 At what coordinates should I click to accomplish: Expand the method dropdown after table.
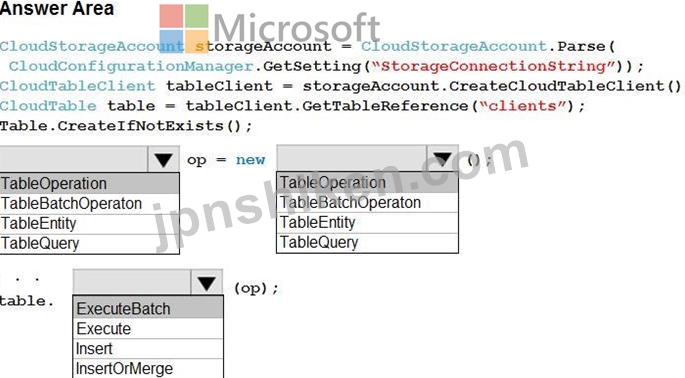(x=206, y=283)
